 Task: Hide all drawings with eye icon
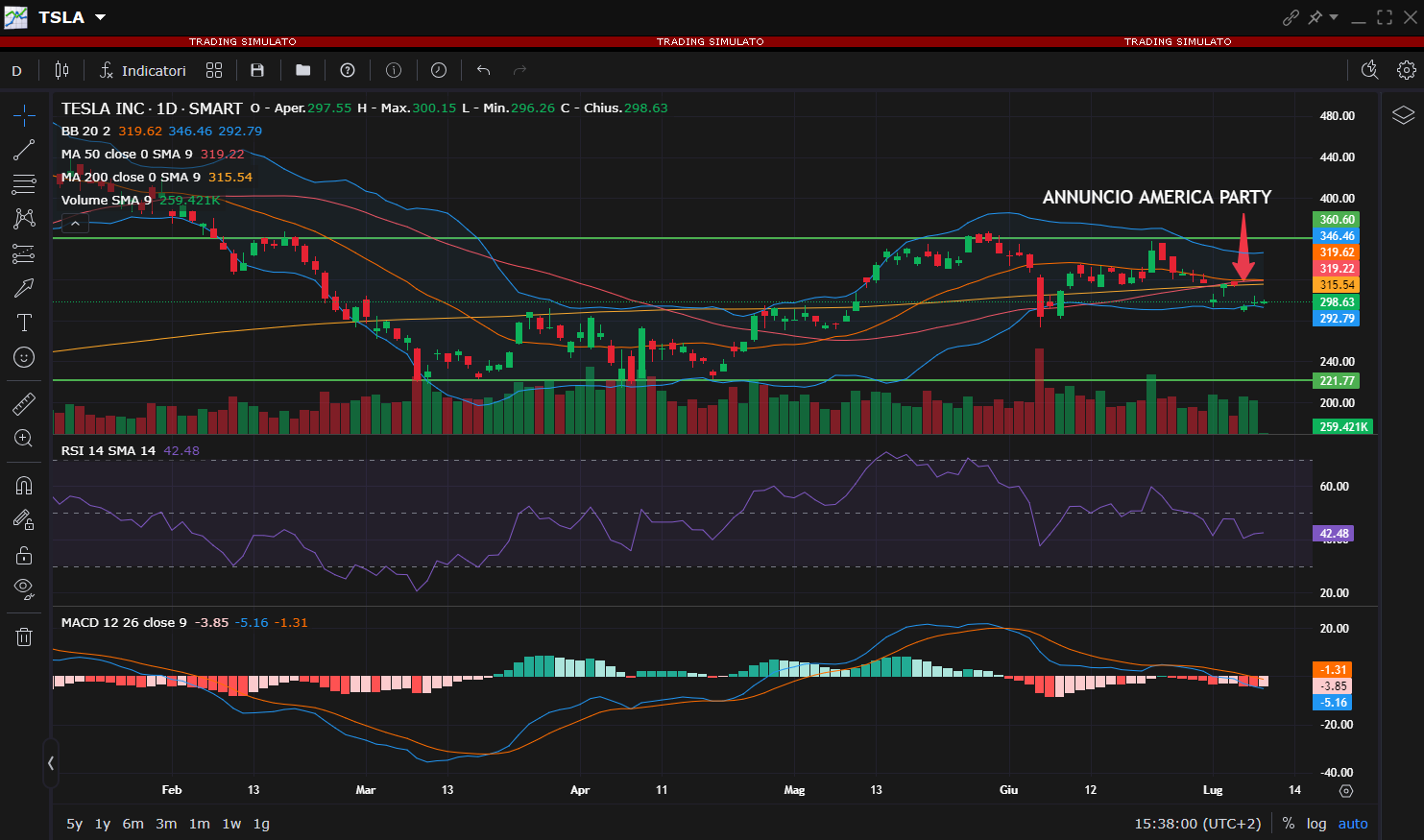24,588
